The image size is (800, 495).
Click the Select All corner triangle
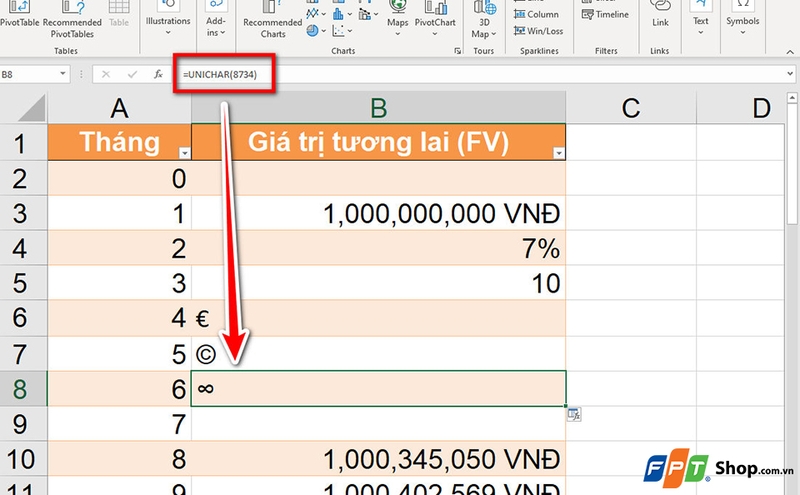31,109
